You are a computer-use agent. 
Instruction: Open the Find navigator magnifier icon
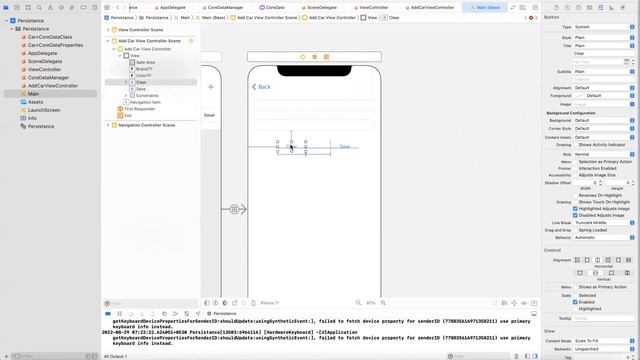[x=39, y=7]
